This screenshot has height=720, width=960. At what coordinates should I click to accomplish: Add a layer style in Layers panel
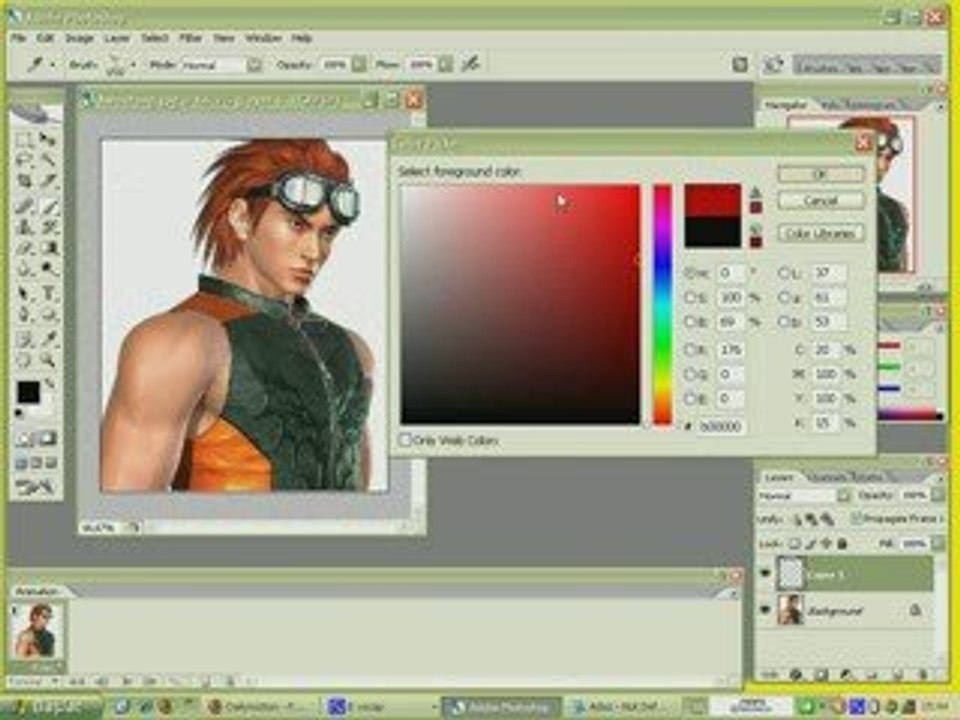click(796, 675)
